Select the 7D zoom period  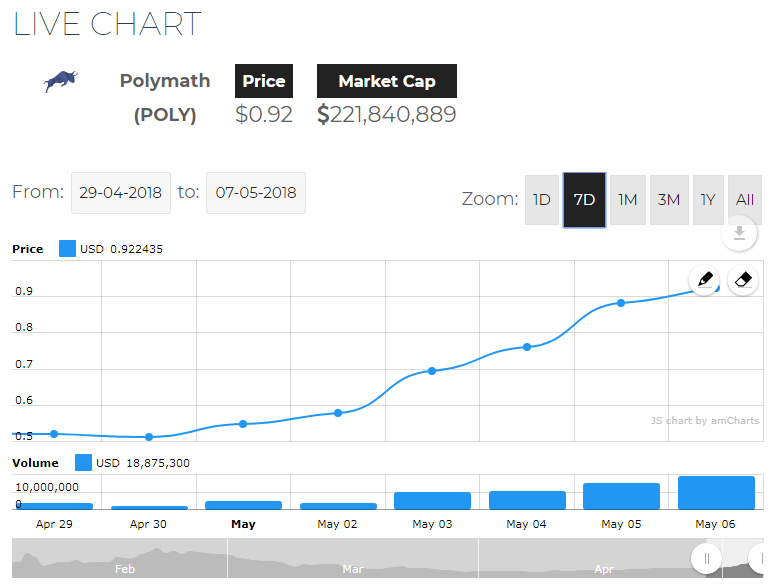tap(584, 200)
